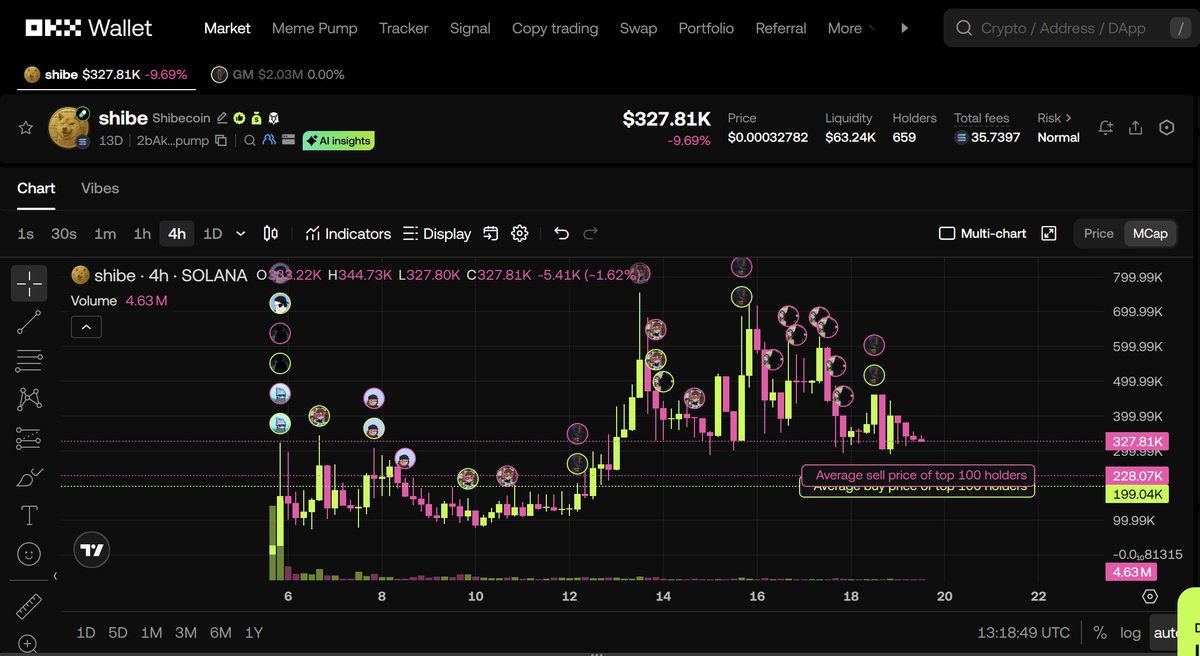The image size is (1200, 656).
Task: Enable the Multi-chart checkbox
Action: 947,233
